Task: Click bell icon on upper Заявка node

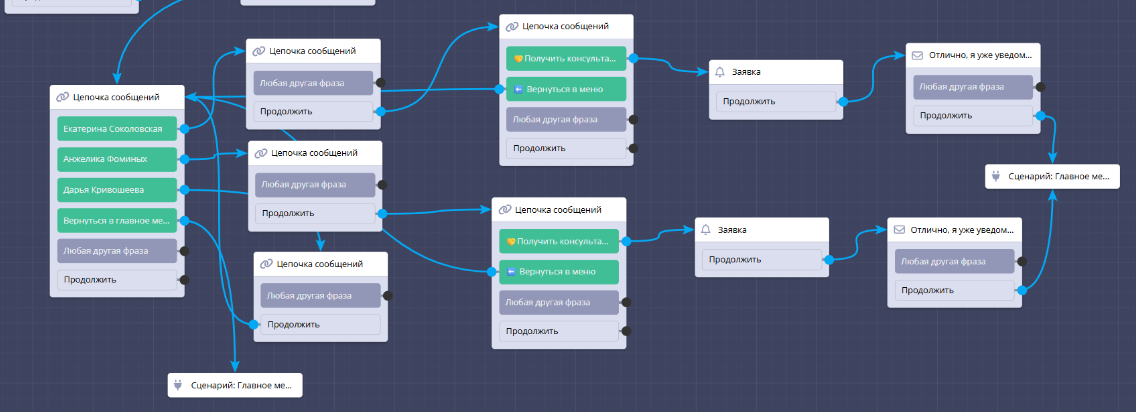Action: 719,72
